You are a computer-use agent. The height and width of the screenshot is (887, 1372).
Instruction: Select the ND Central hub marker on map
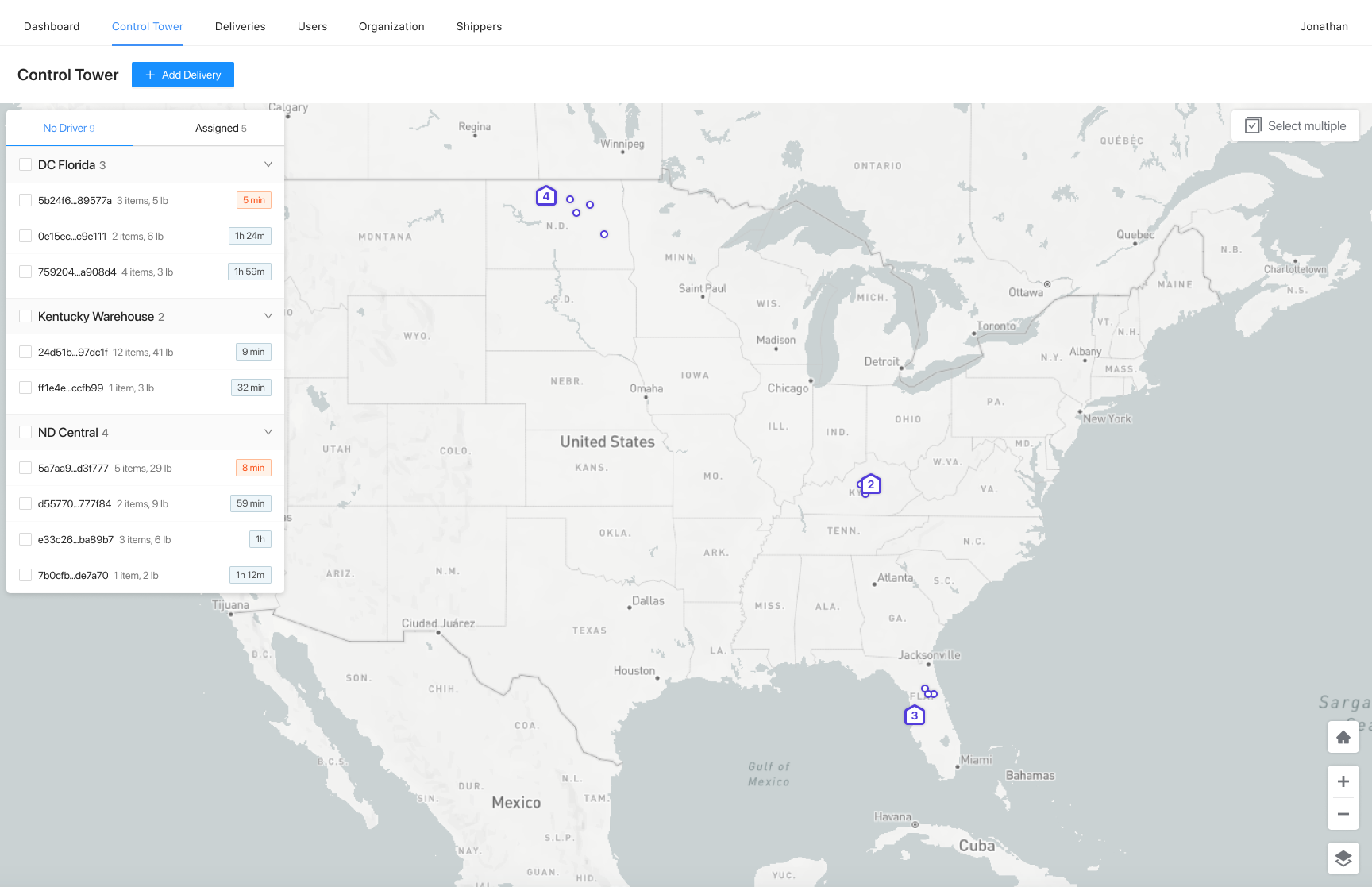[x=546, y=195]
